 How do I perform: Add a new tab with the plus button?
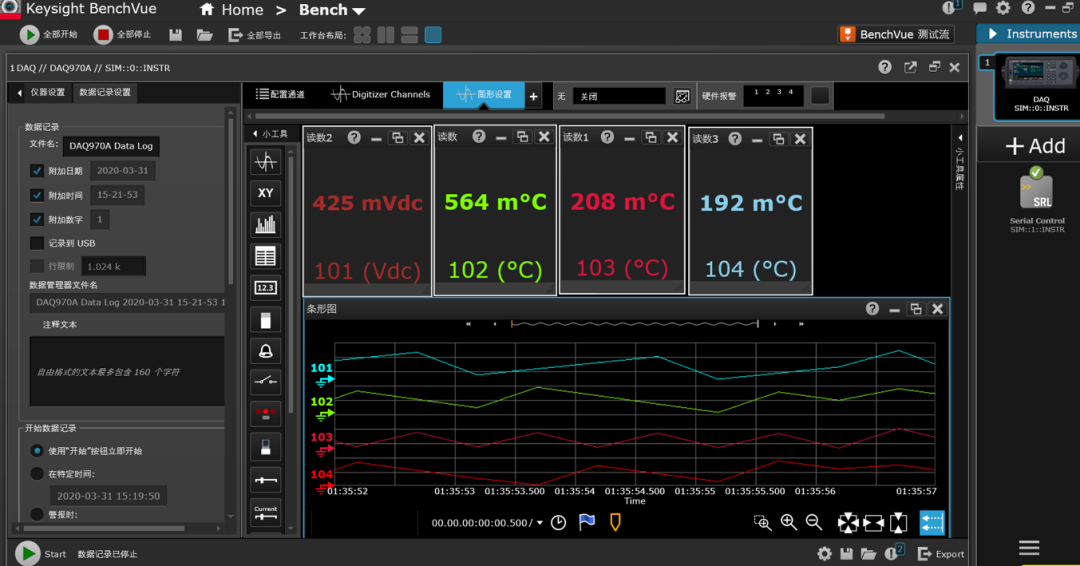coord(534,97)
